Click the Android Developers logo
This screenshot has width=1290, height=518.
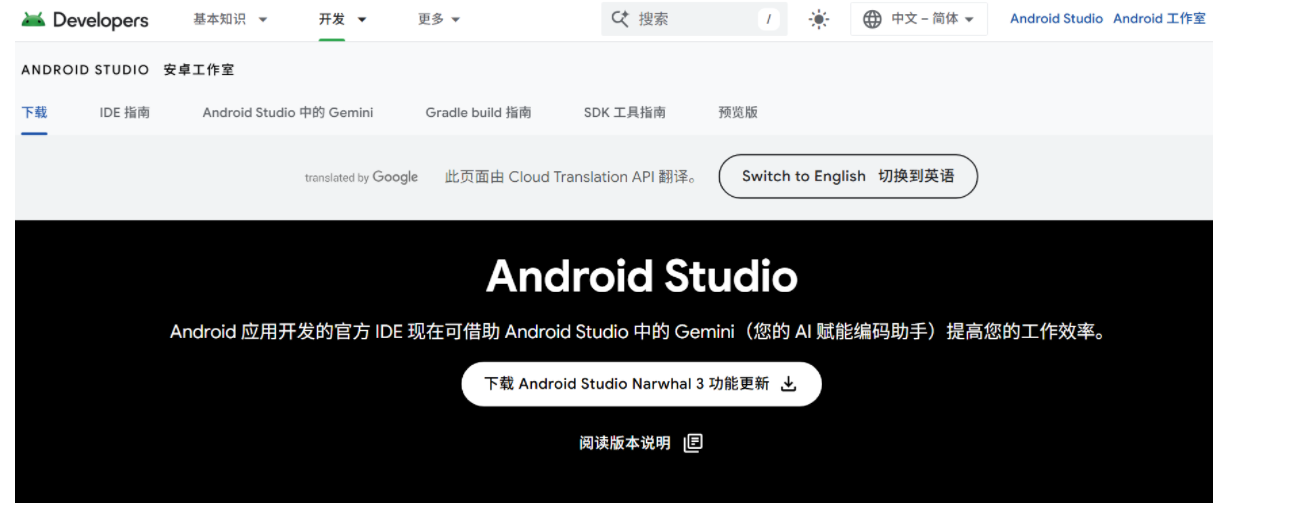pos(85,19)
